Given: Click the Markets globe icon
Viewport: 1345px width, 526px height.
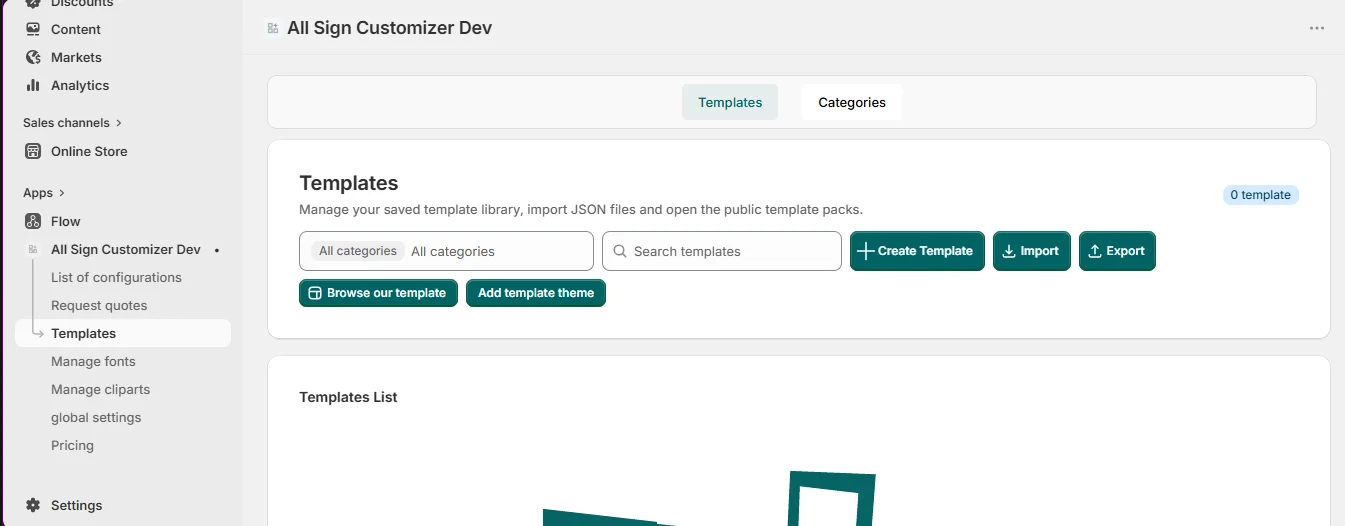Looking at the screenshot, I should point(33,57).
